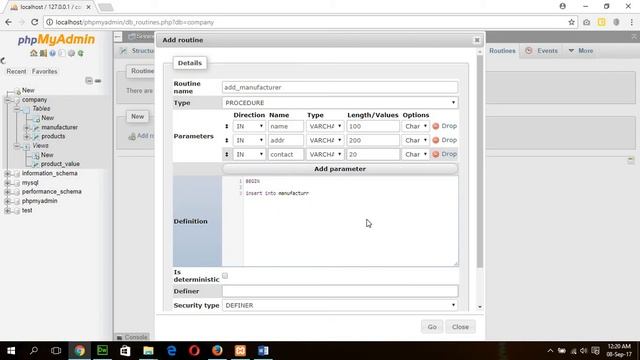Click the phpMyAdmin home icon
The width and height of the screenshot is (640, 360).
(34, 53)
